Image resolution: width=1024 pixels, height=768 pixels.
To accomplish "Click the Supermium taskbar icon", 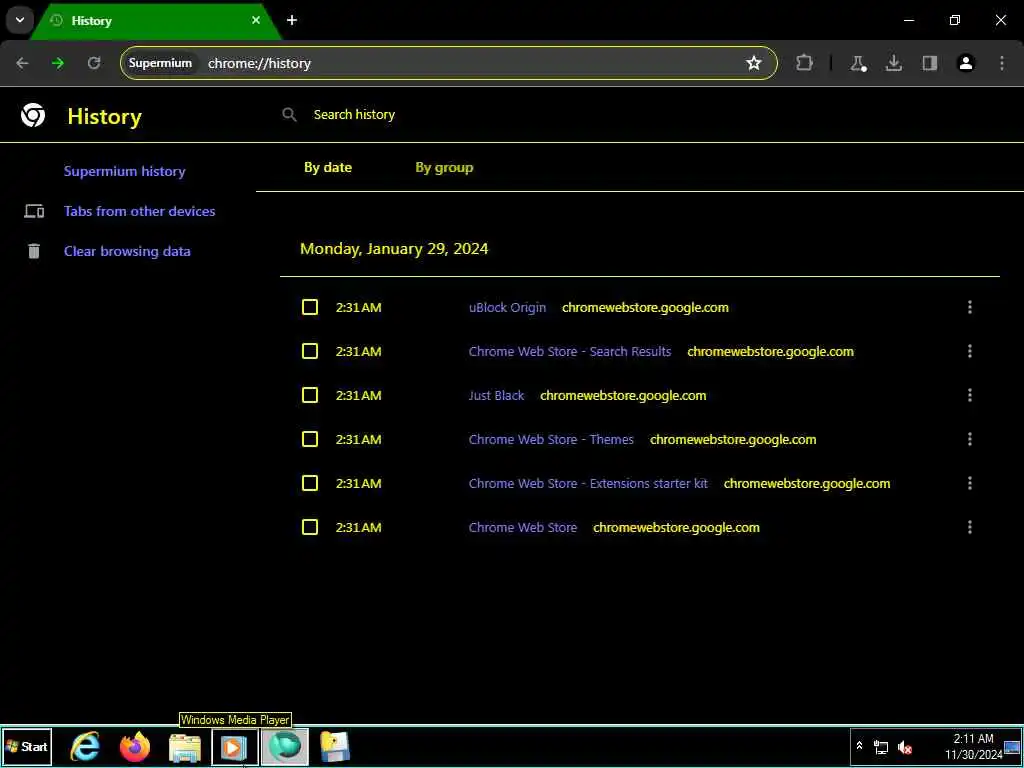I will (285, 747).
